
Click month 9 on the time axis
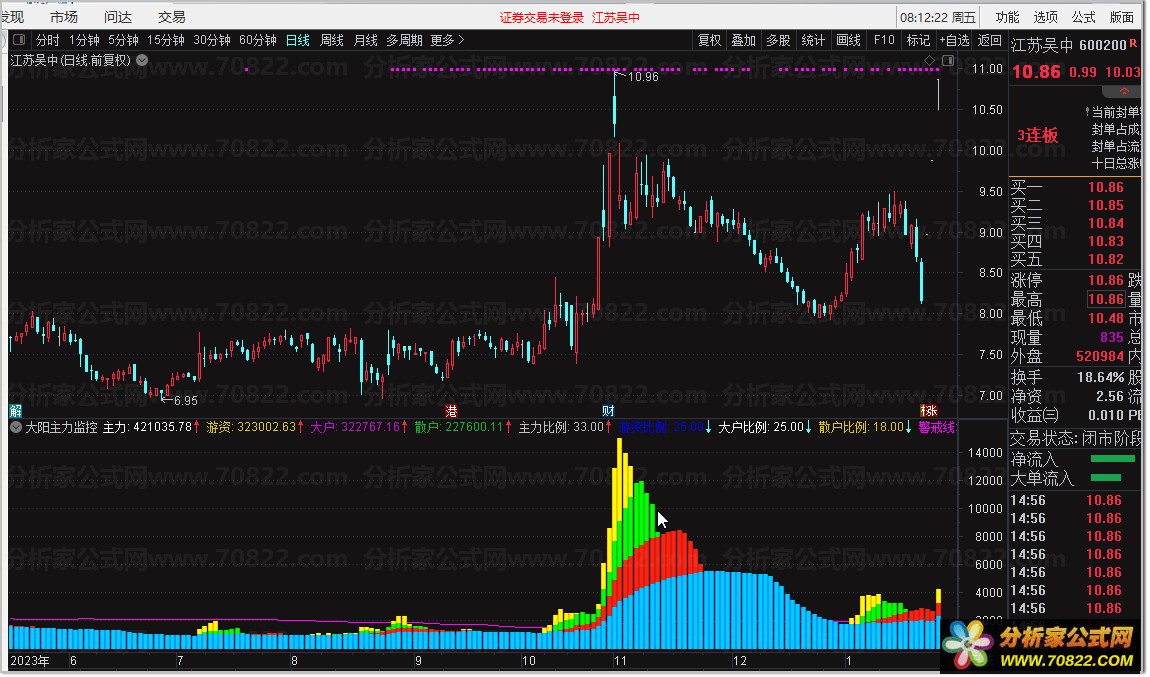pos(418,661)
